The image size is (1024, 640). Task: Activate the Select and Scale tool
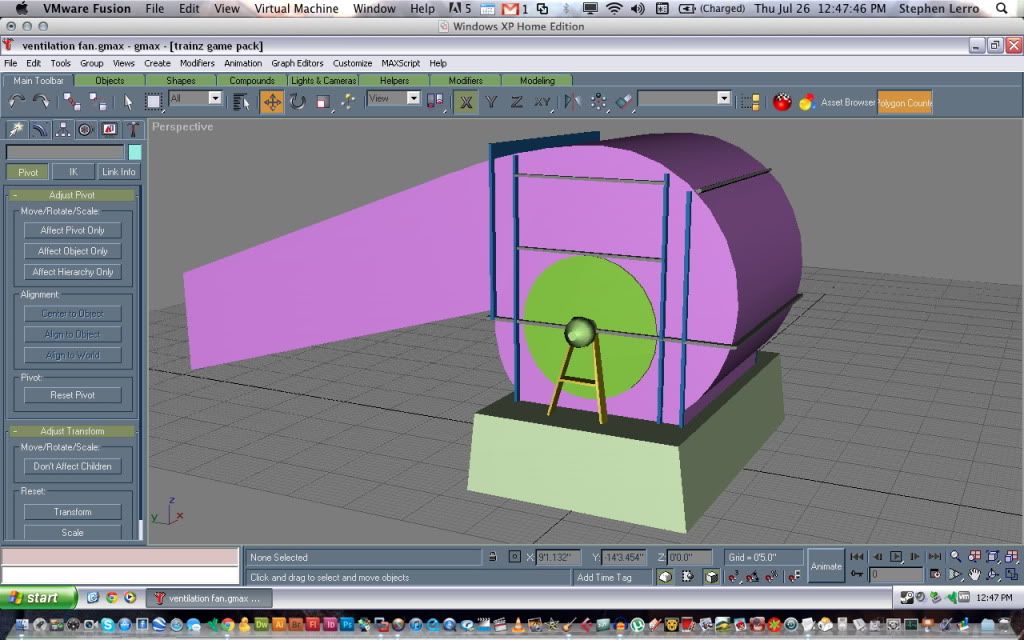pos(323,102)
